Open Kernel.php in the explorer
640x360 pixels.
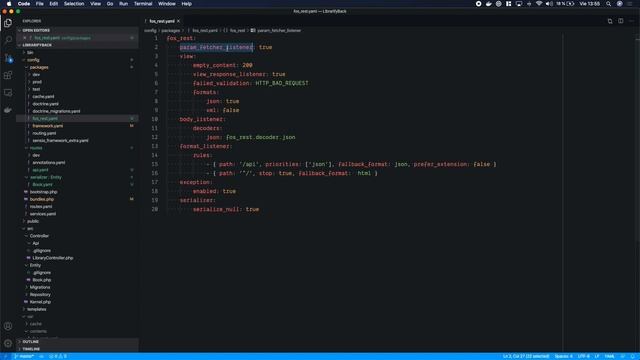[x=40, y=302]
